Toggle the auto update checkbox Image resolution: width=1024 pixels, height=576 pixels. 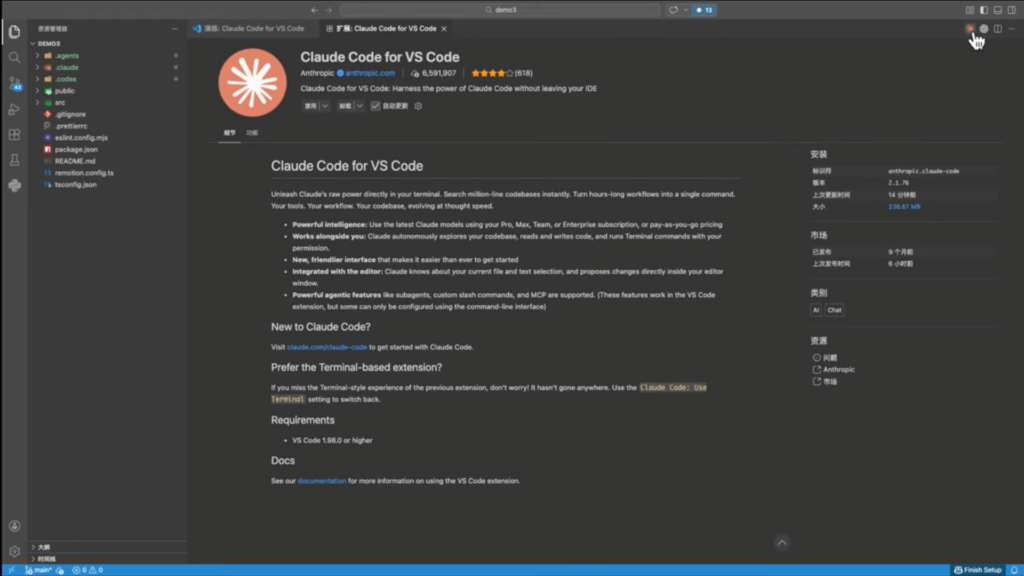(375, 106)
